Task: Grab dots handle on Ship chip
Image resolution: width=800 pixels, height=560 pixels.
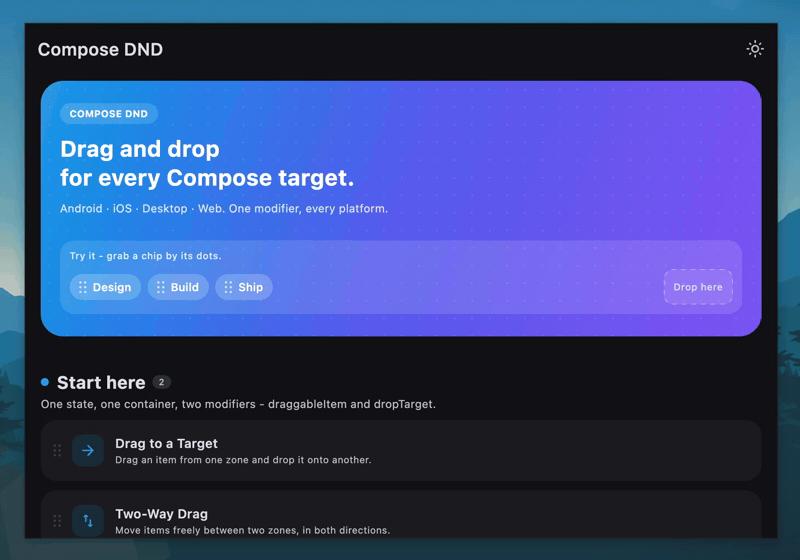Action: click(x=228, y=287)
